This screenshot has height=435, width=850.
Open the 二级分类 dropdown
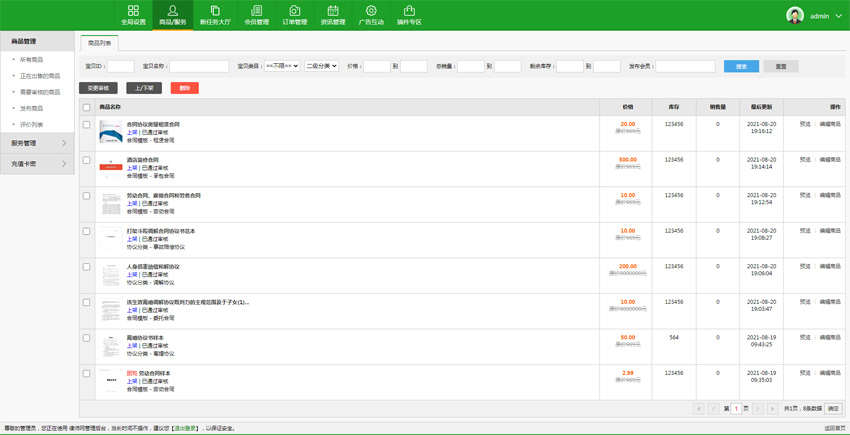coord(321,66)
